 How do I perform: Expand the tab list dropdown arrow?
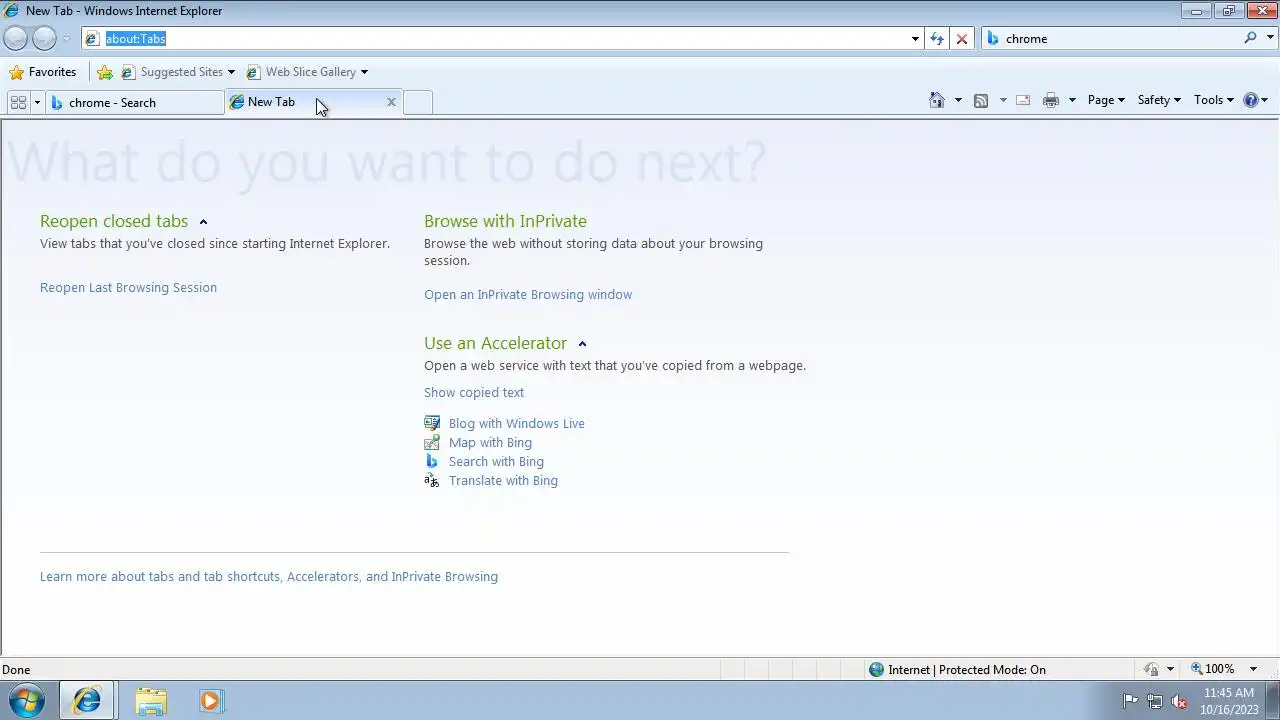(x=37, y=102)
